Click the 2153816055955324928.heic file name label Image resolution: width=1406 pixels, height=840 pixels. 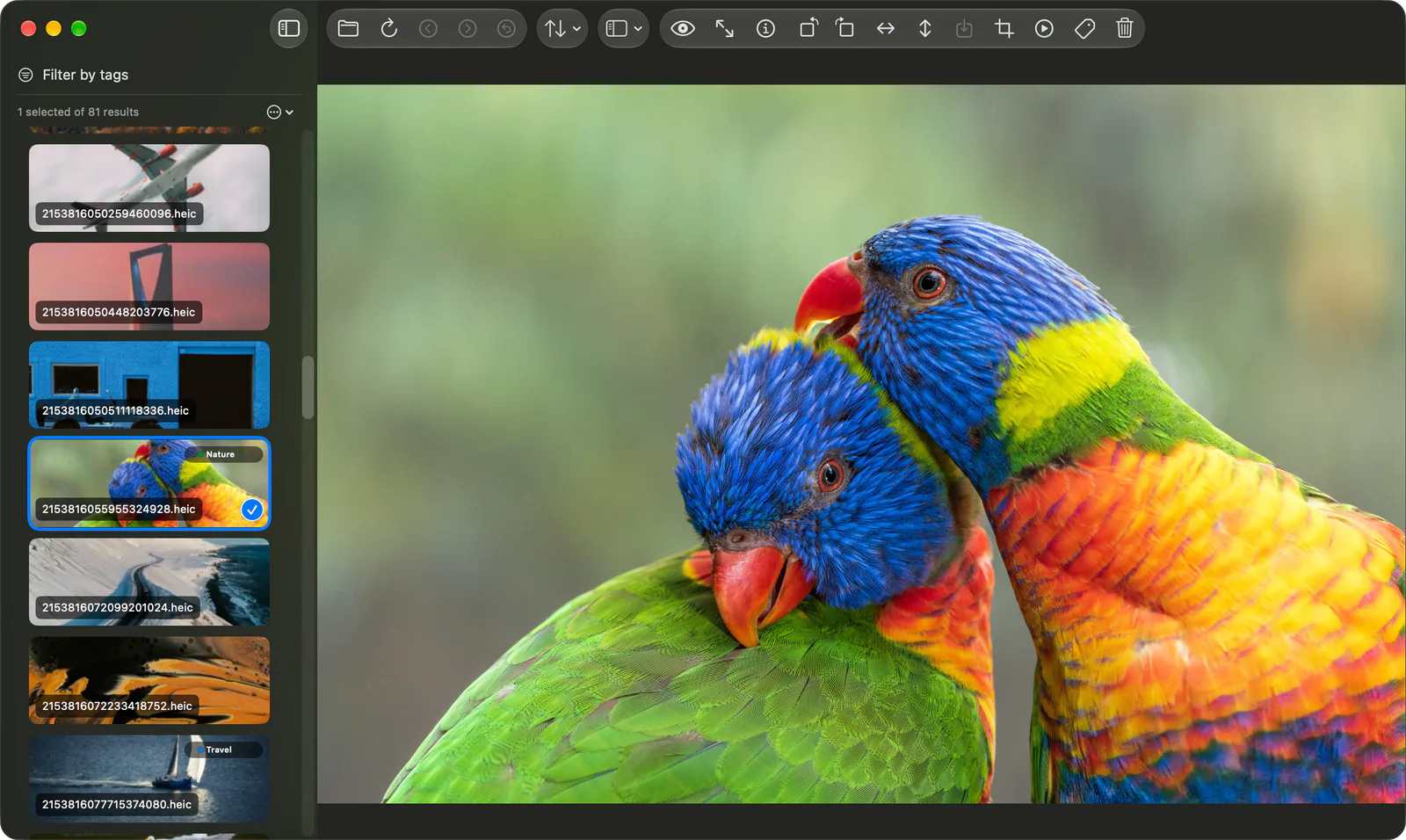point(119,509)
